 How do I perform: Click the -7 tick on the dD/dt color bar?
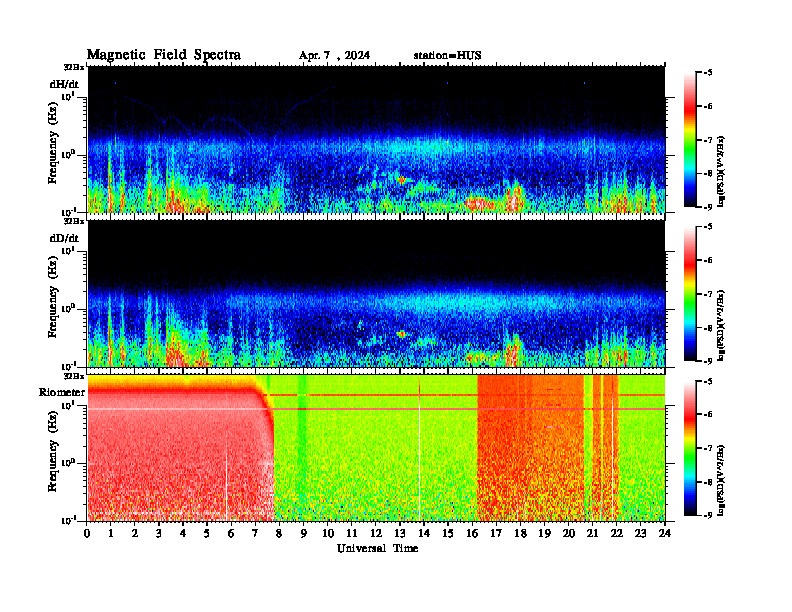click(x=707, y=294)
